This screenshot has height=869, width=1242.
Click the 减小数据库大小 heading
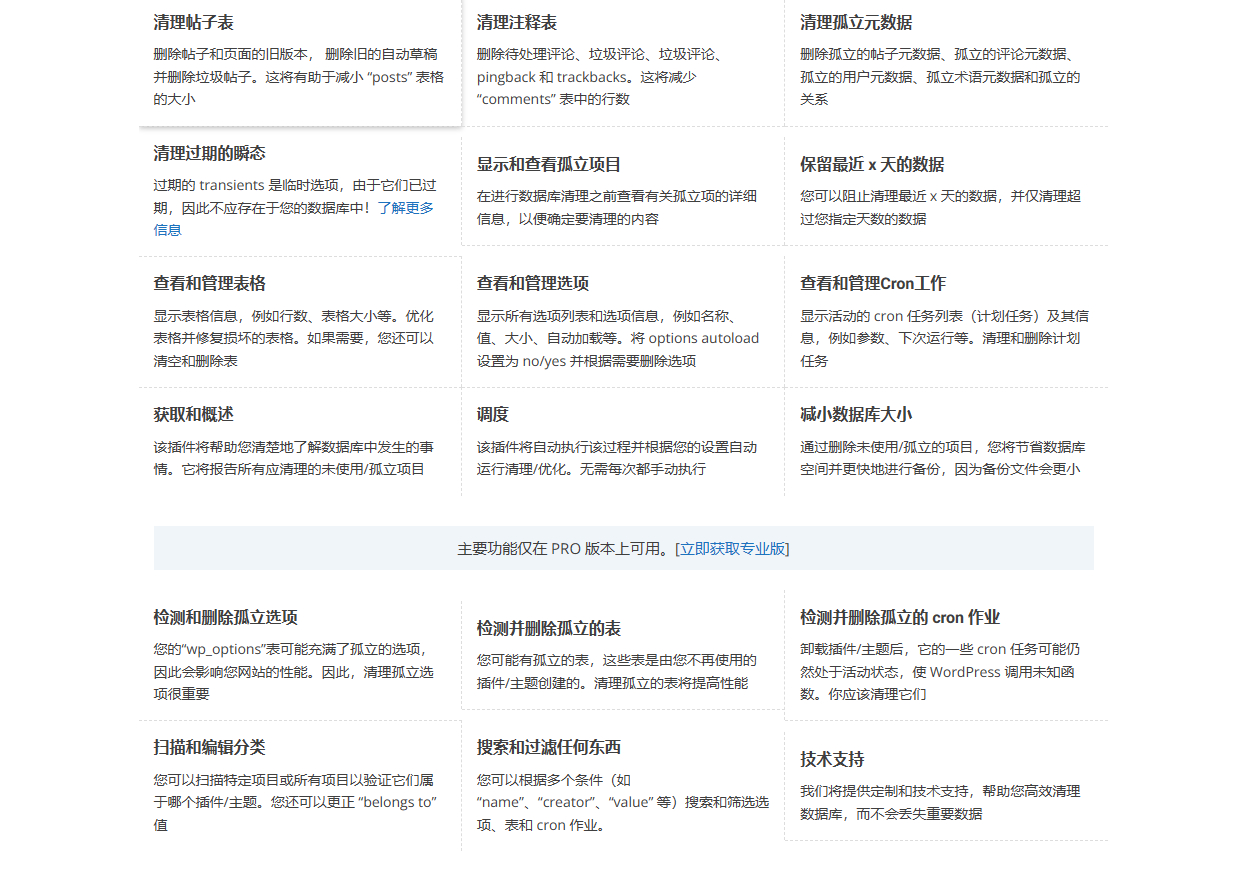856,414
